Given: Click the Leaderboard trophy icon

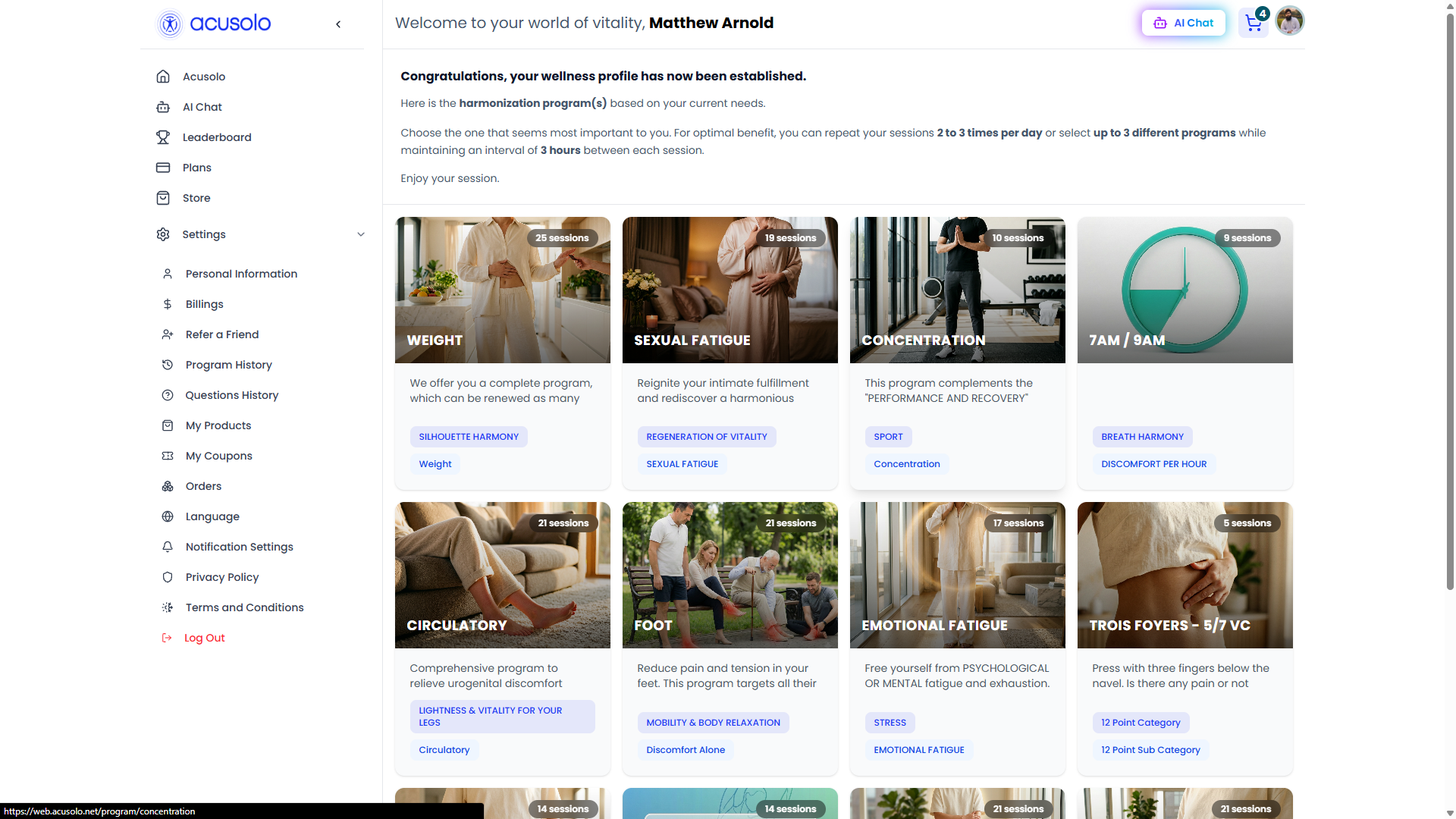Looking at the screenshot, I should [163, 137].
